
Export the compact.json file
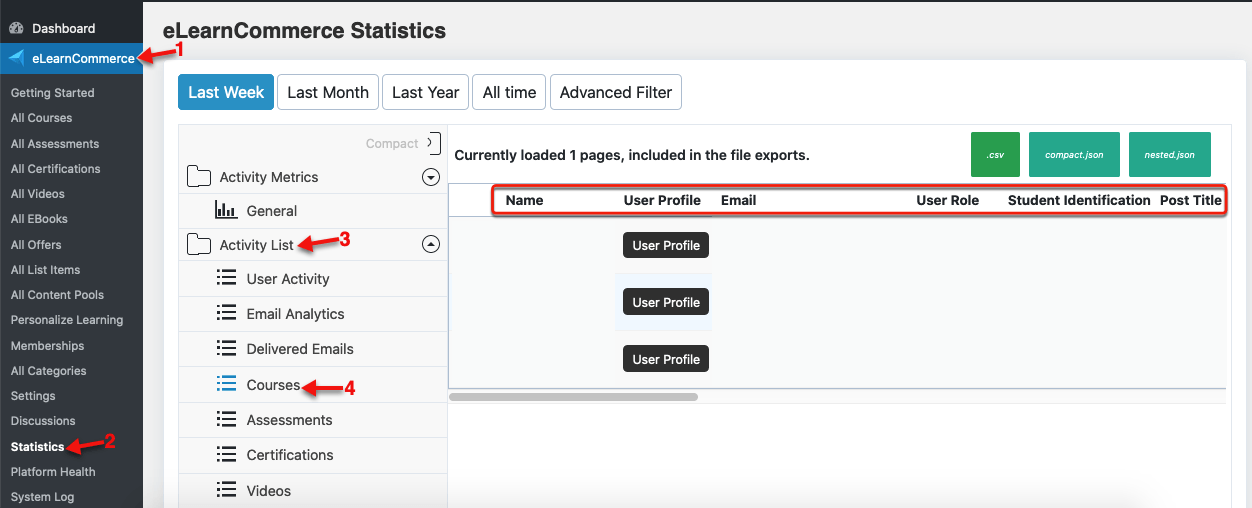click(x=1074, y=154)
